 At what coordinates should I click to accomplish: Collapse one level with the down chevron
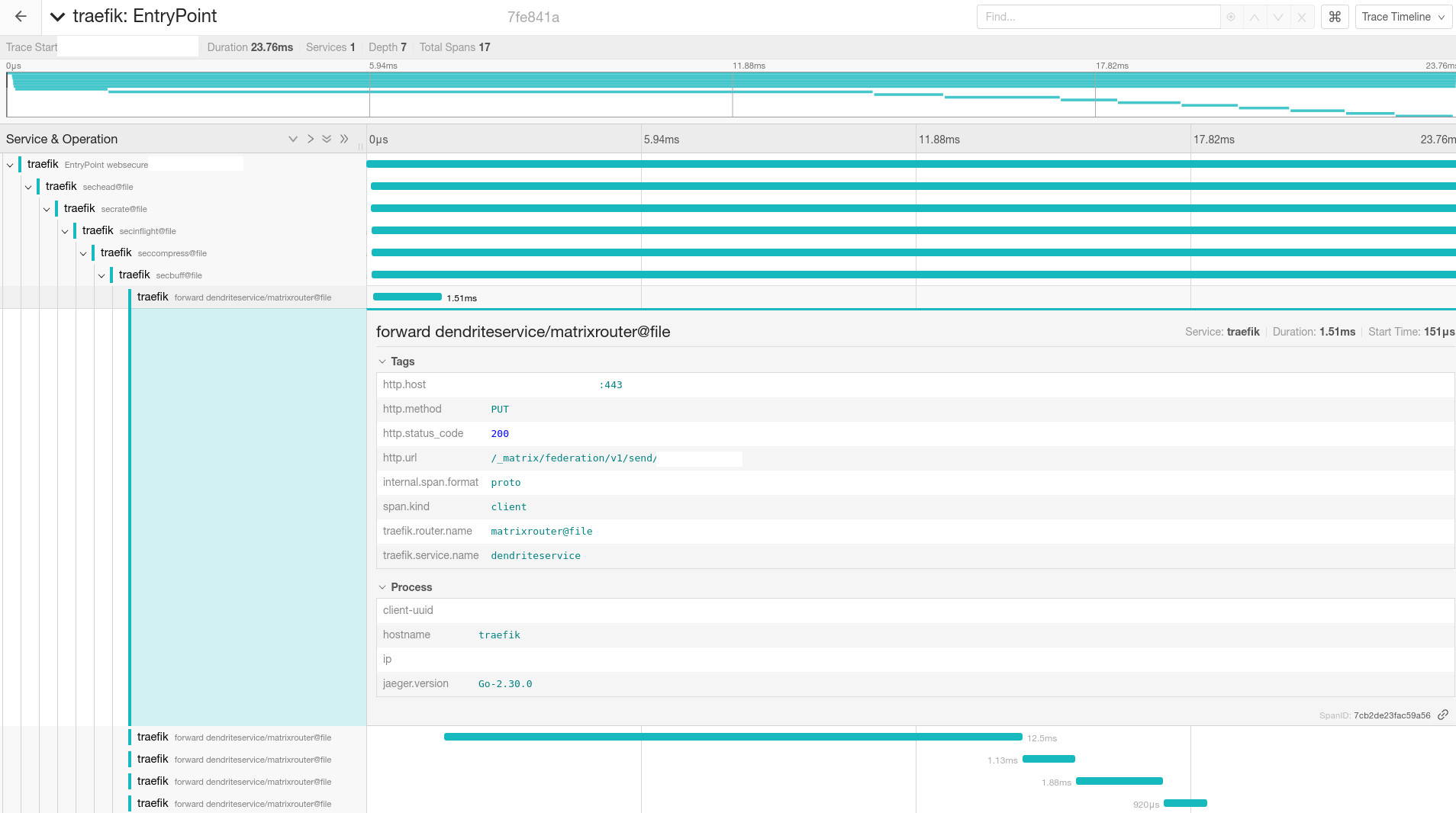coord(292,139)
